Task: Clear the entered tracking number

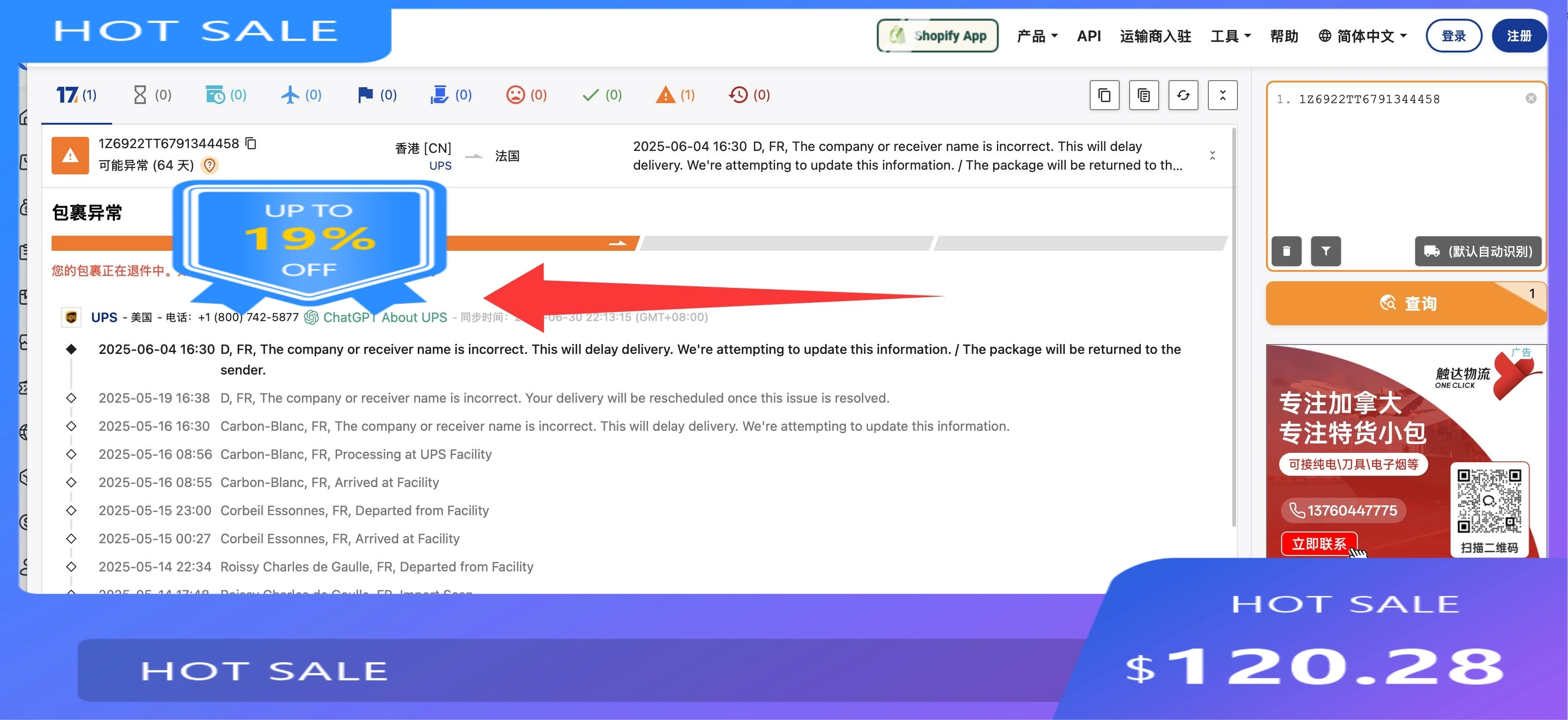Action: click(1530, 98)
